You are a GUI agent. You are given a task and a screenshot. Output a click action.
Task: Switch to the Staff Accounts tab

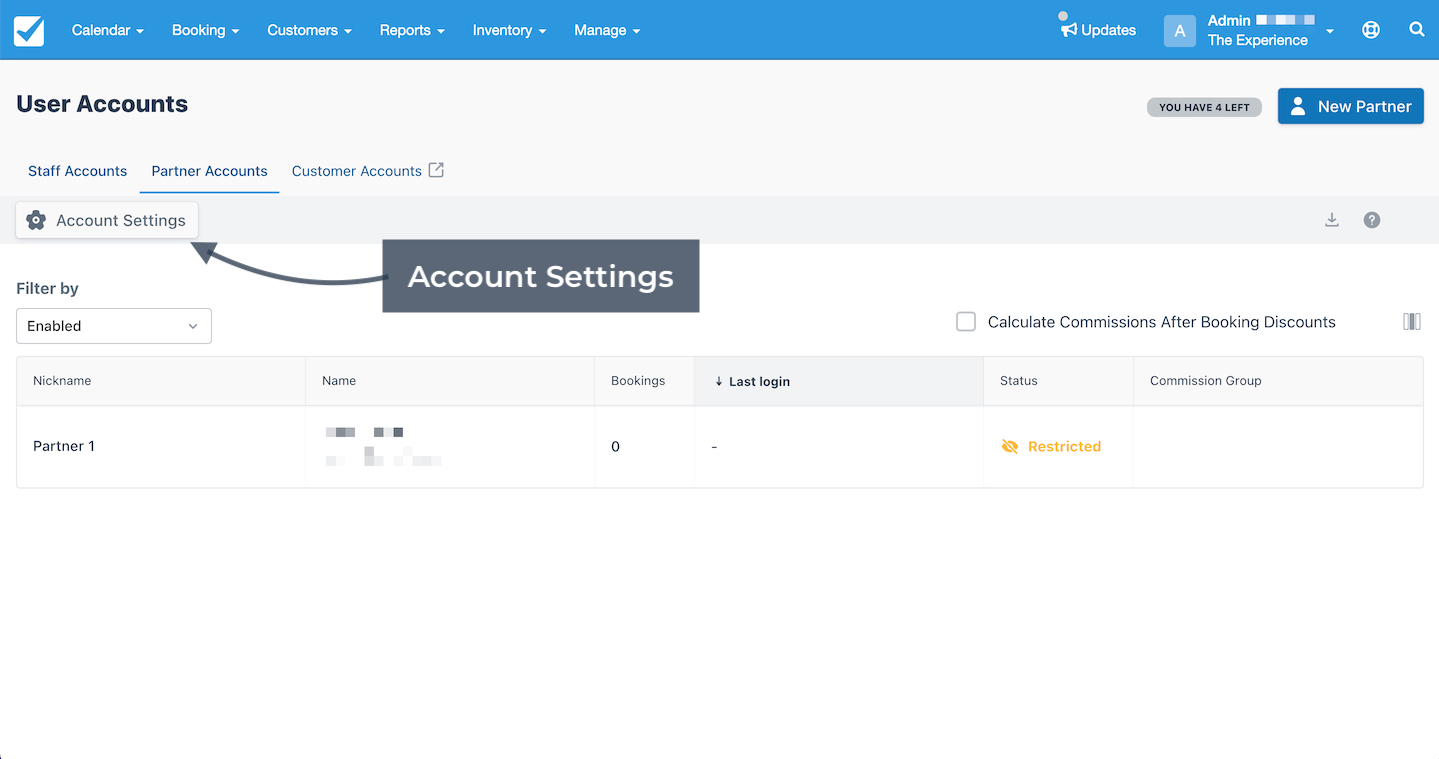78,171
